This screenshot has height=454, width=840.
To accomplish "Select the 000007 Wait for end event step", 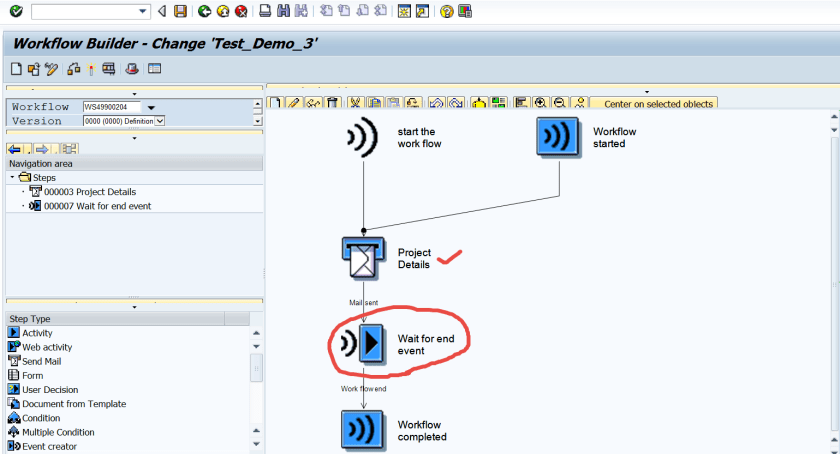I will click(x=97, y=206).
